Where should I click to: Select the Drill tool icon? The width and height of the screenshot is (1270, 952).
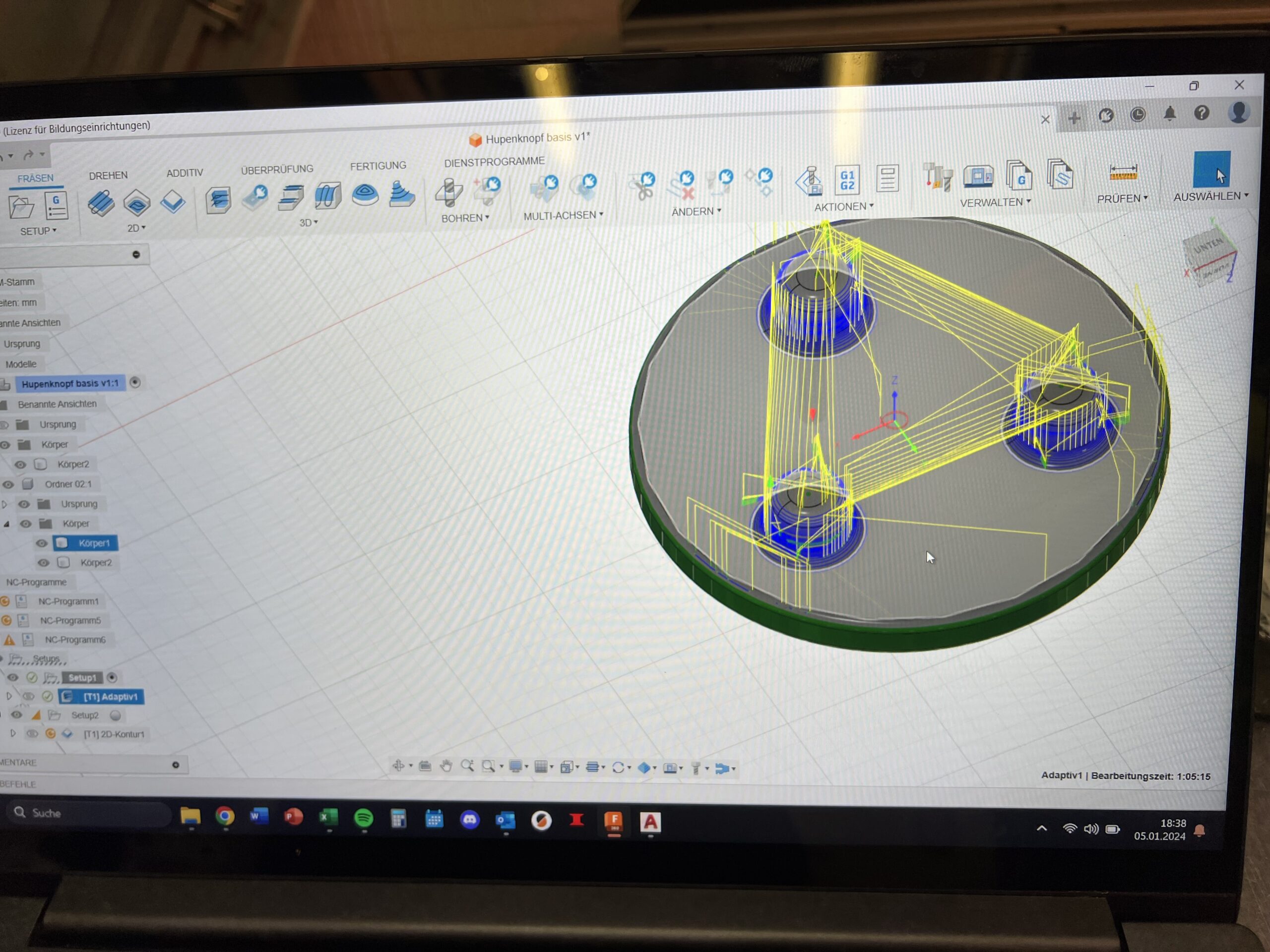[449, 192]
